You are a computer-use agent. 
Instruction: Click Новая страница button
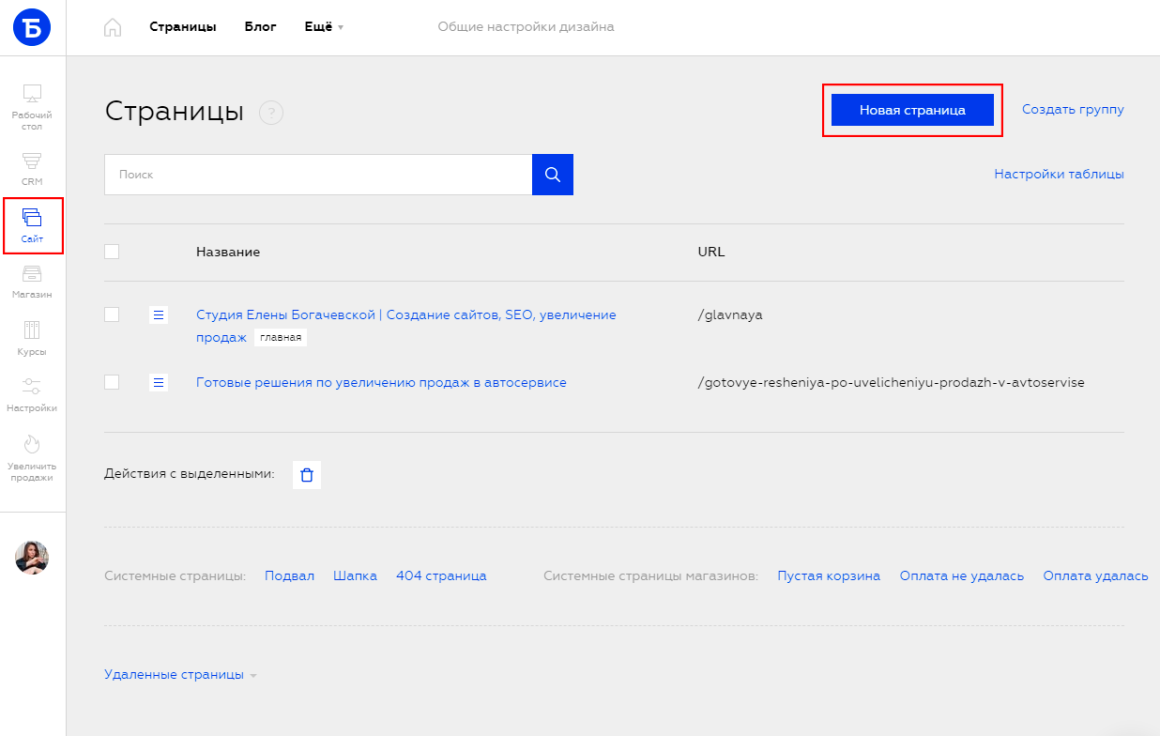click(x=912, y=110)
